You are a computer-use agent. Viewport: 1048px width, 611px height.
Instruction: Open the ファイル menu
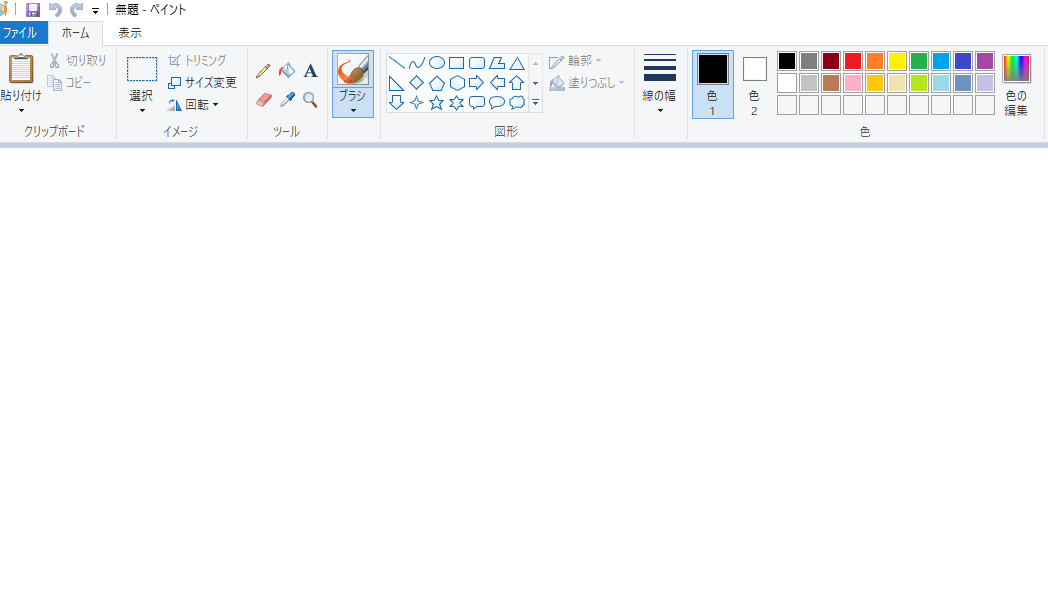(21, 33)
